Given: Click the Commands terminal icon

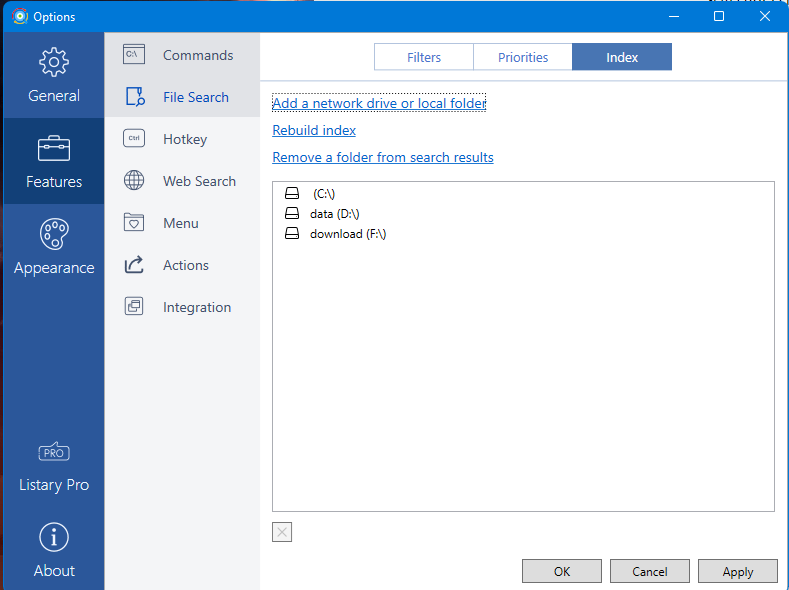Looking at the screenshot, I should pyautogui.click(x=134, y=54).
